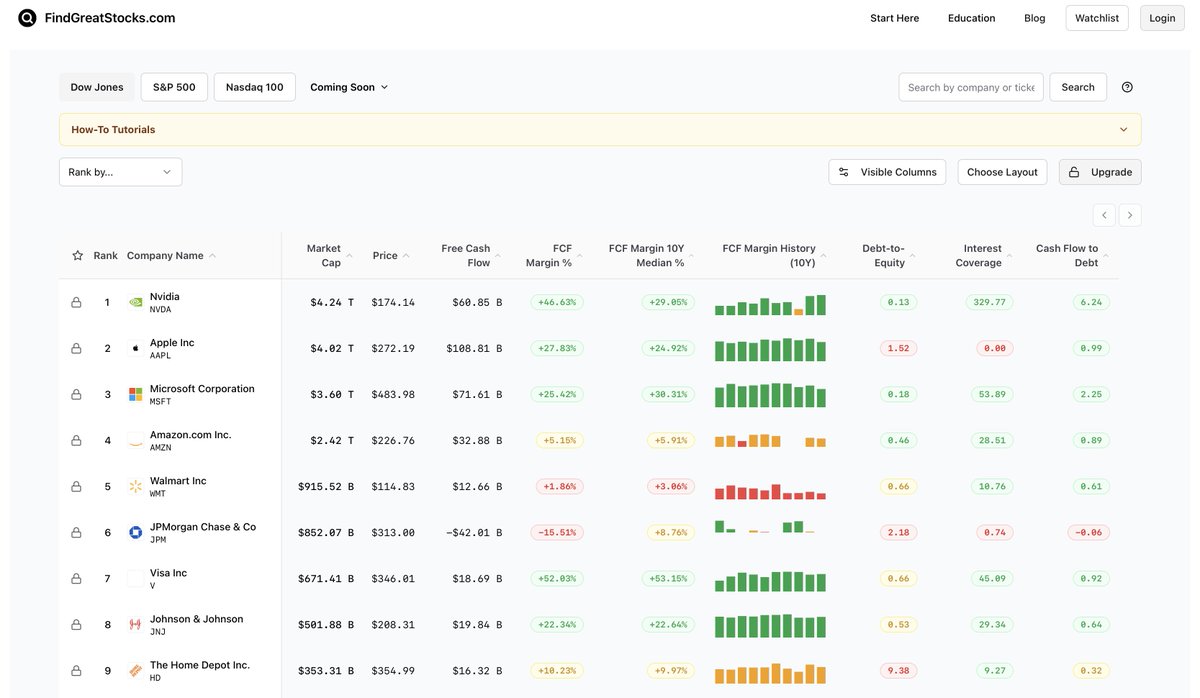This screenshot has height=698, width=1200.
Task: Click the +46.63% FCF margin badge
Action: (x=557, y=302)
